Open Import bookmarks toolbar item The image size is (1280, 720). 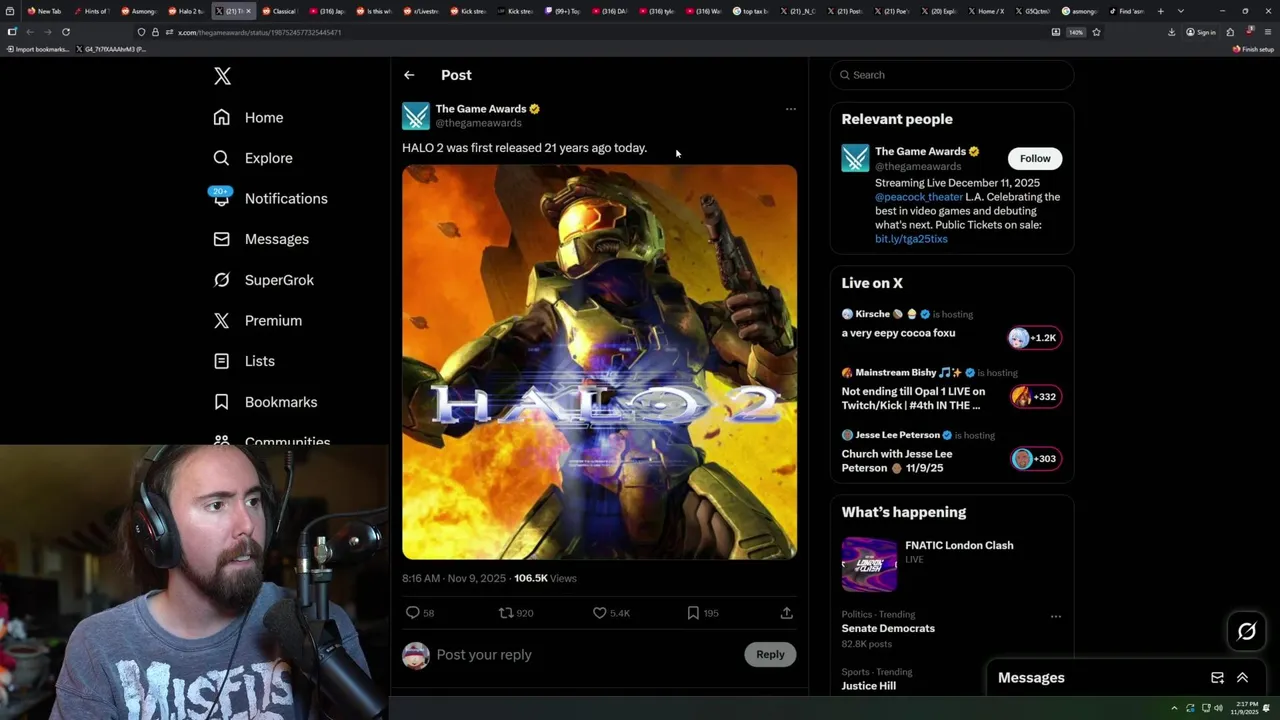tap(38, 49)
